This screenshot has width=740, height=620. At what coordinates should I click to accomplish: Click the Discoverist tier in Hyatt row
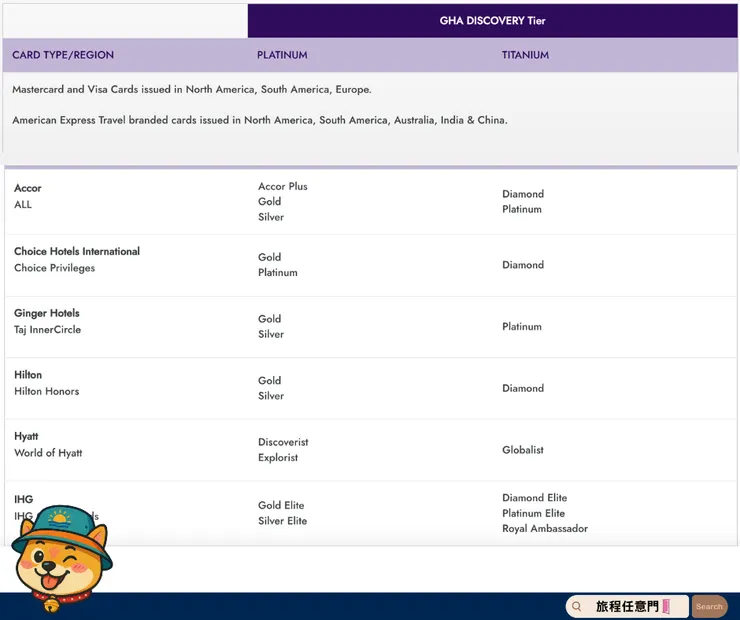(x=283, y=442)
